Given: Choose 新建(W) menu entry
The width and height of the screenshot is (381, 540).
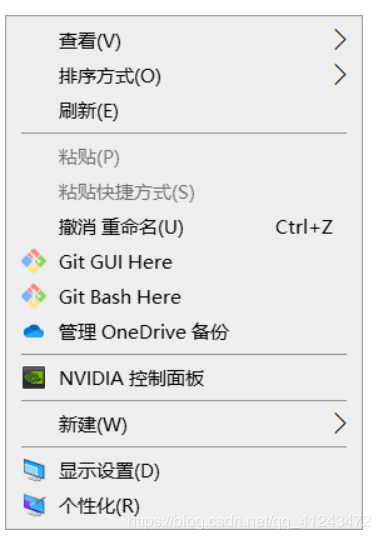Looking at the screenshot, I should (184, 424).
